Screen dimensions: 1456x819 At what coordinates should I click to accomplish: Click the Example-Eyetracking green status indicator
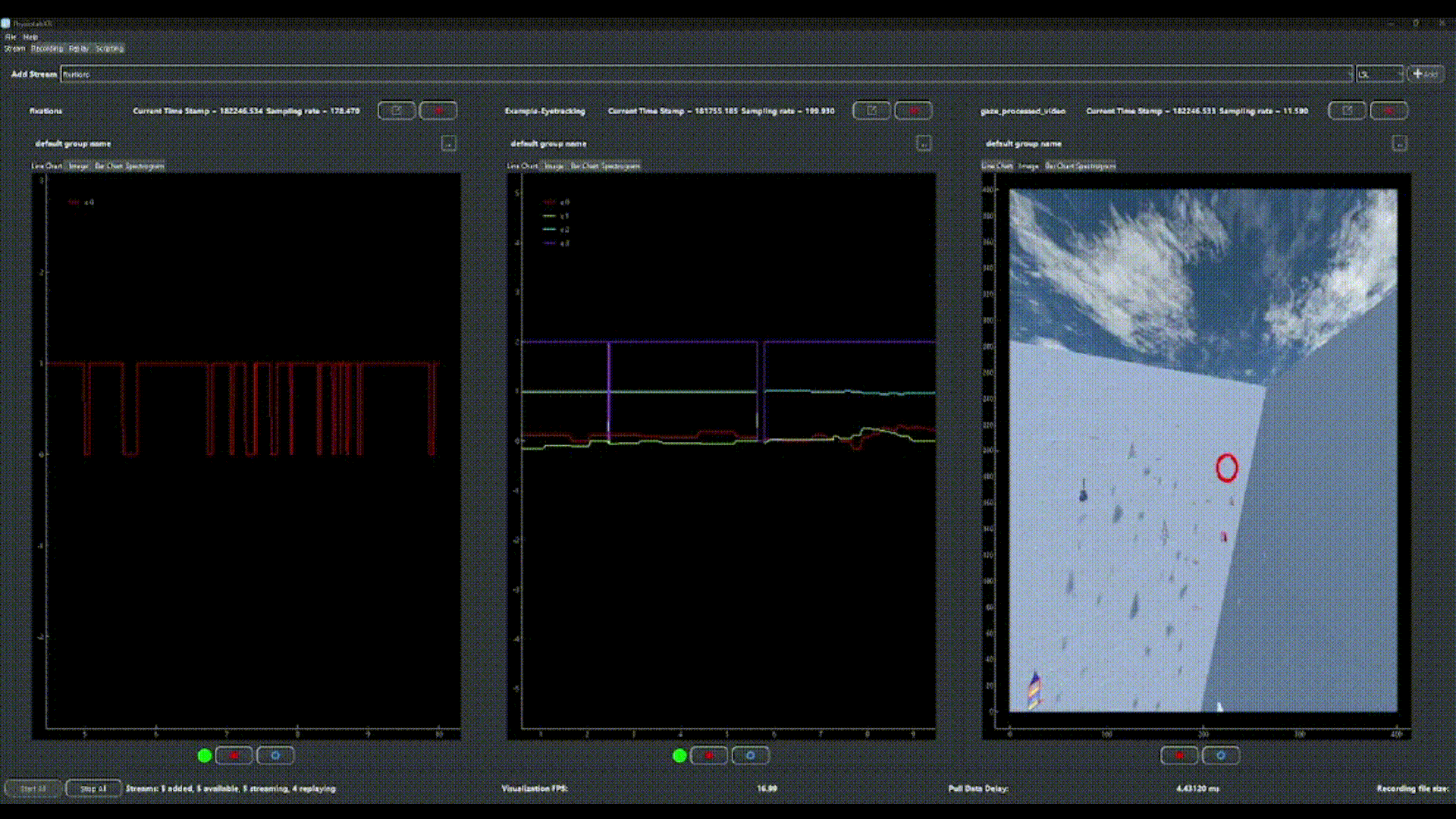point(679,755)
